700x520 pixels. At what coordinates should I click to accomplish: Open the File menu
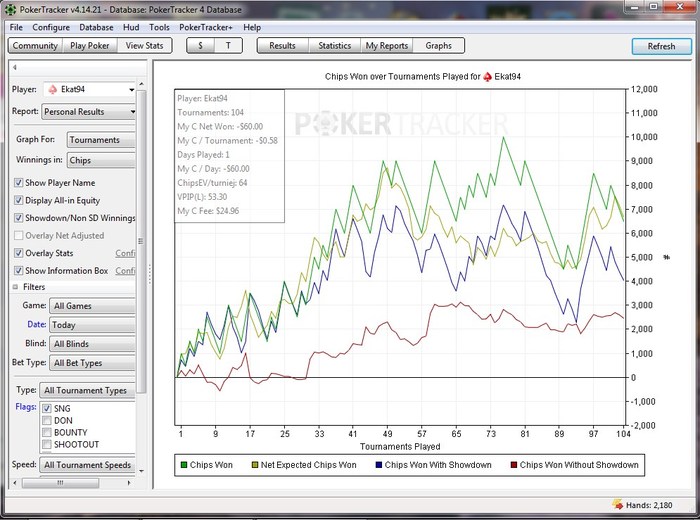[x=16, y=27]
